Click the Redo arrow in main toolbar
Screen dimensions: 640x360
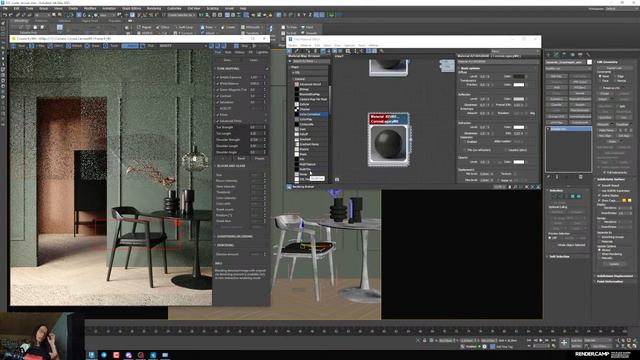coord(11,15)
